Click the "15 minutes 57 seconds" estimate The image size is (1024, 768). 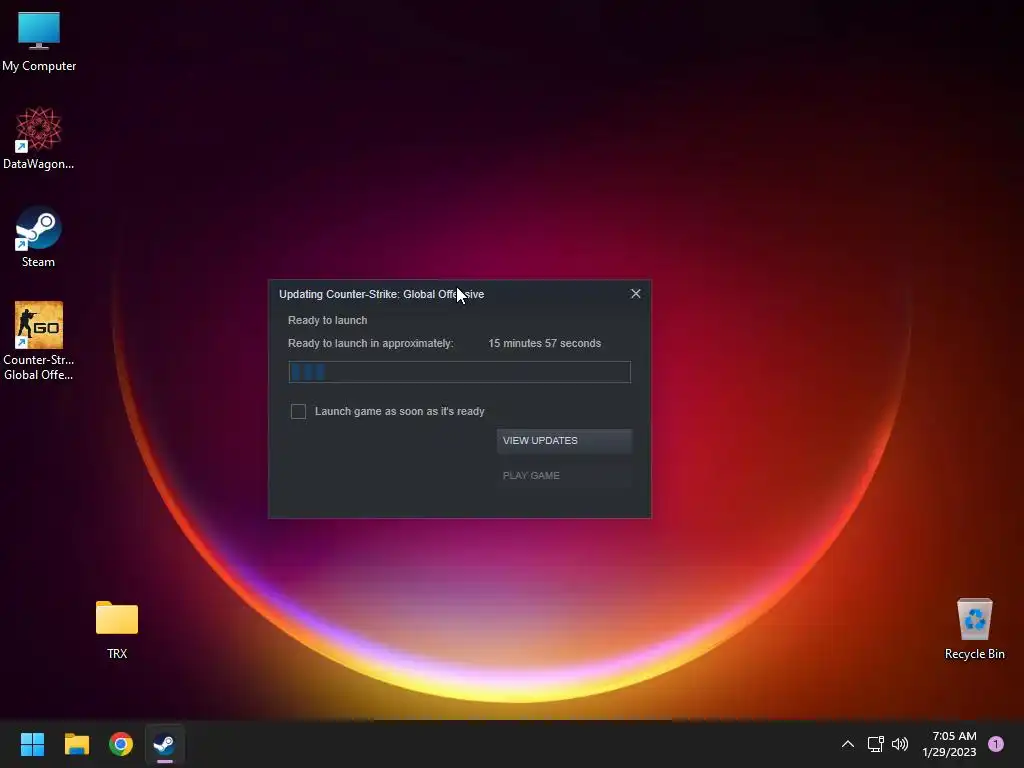[x=545, y=344]
